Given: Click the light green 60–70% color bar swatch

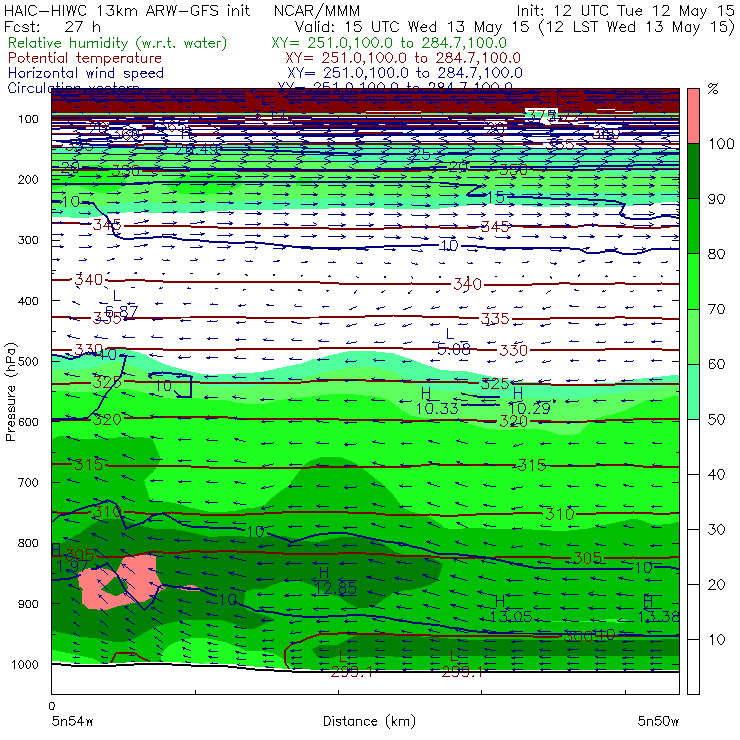Looking at the screenshot, I should pyautogui.click(x=693, y=336).
